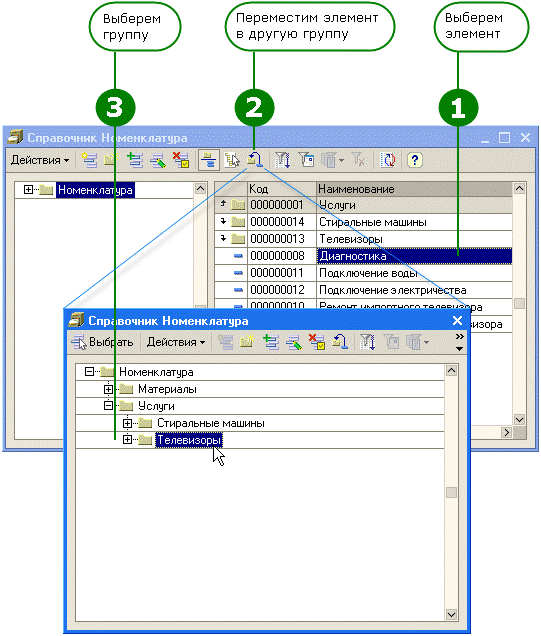This screenshot has width=541, height=636.
Task: Click the Наименование column header
Action: pyautogui.click(x=414, y=189)
